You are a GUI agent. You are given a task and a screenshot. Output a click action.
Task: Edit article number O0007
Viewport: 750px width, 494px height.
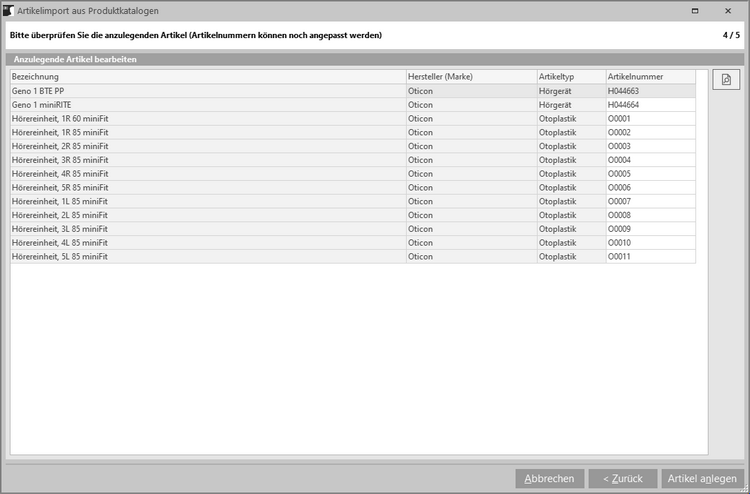(x=651, y=201)
